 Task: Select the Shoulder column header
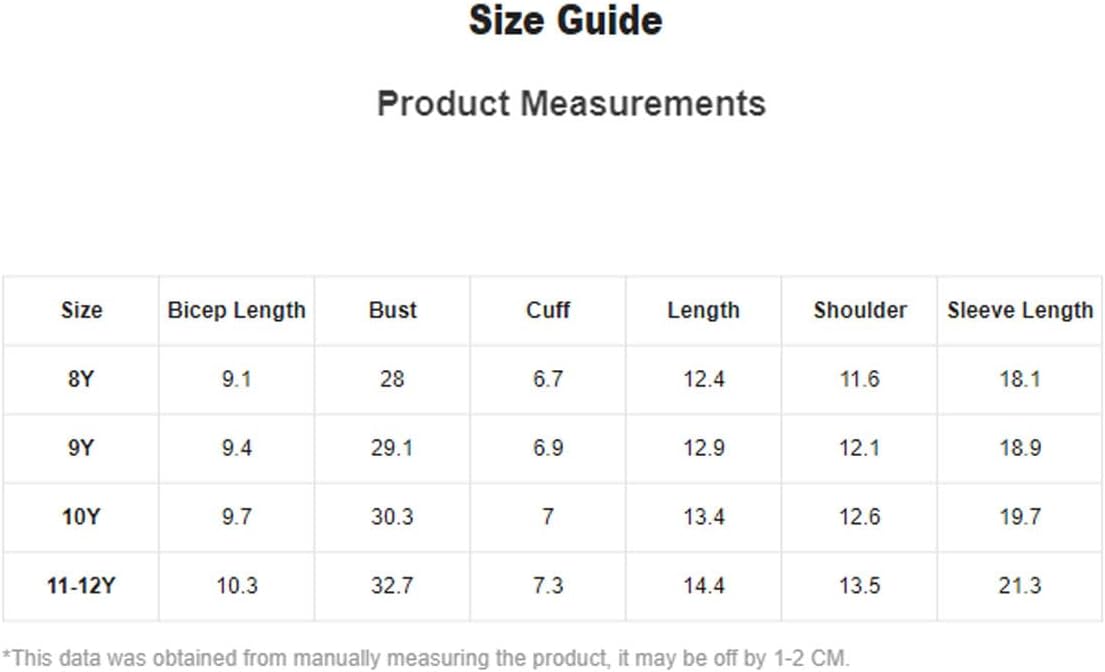click(x=860, y=310)
